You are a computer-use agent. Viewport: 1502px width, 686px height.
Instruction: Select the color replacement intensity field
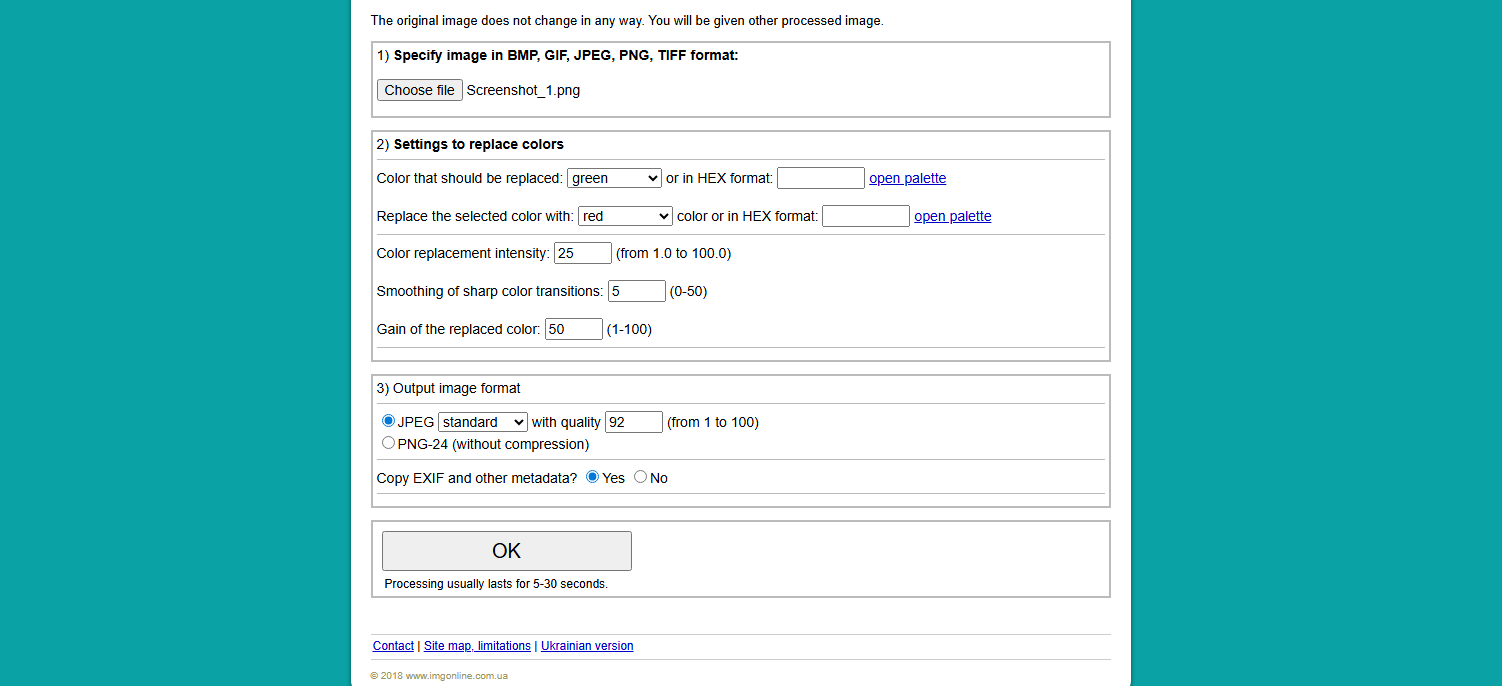(582, 252)
